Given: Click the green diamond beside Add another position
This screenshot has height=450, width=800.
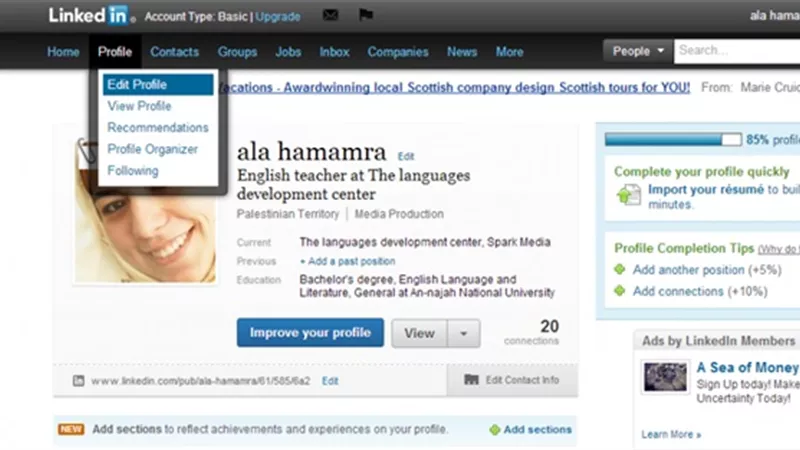Looking at the screenshot, I should [x=619, y=269].
